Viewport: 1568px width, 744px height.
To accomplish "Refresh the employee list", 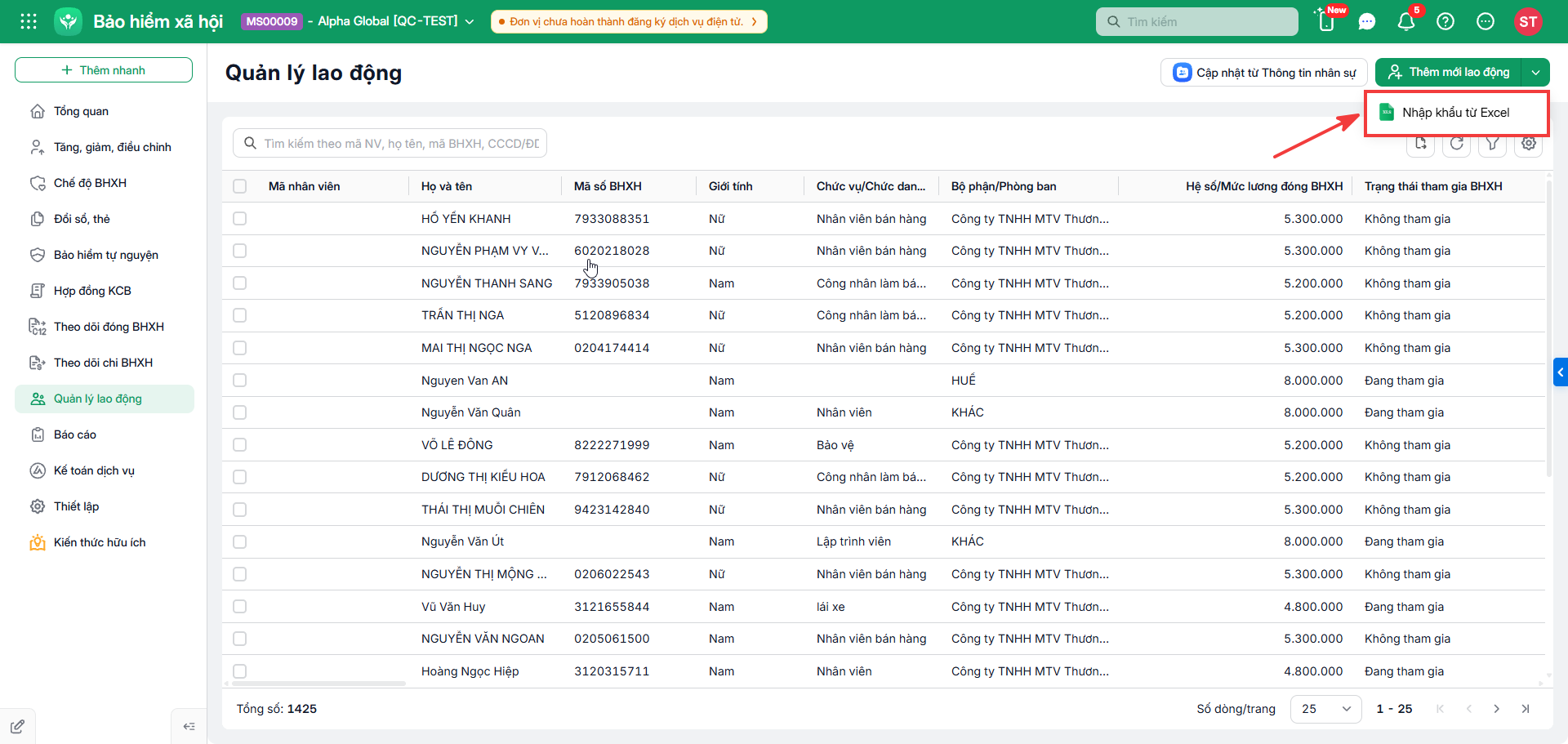I will (x=1457, y=144).
